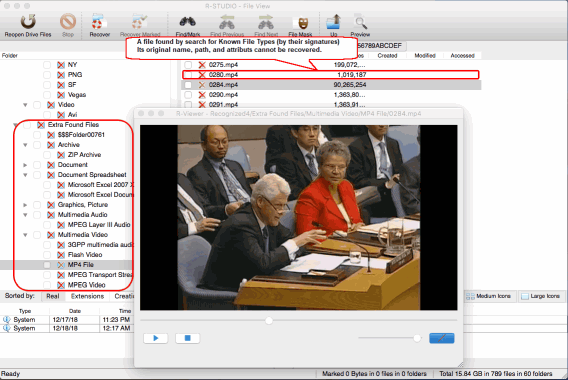Click the video playback position slider

[298, 321]
